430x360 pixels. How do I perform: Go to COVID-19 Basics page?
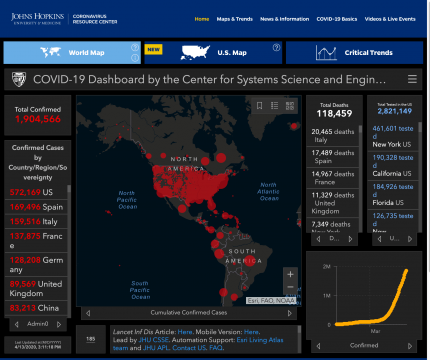coord(337,19)
